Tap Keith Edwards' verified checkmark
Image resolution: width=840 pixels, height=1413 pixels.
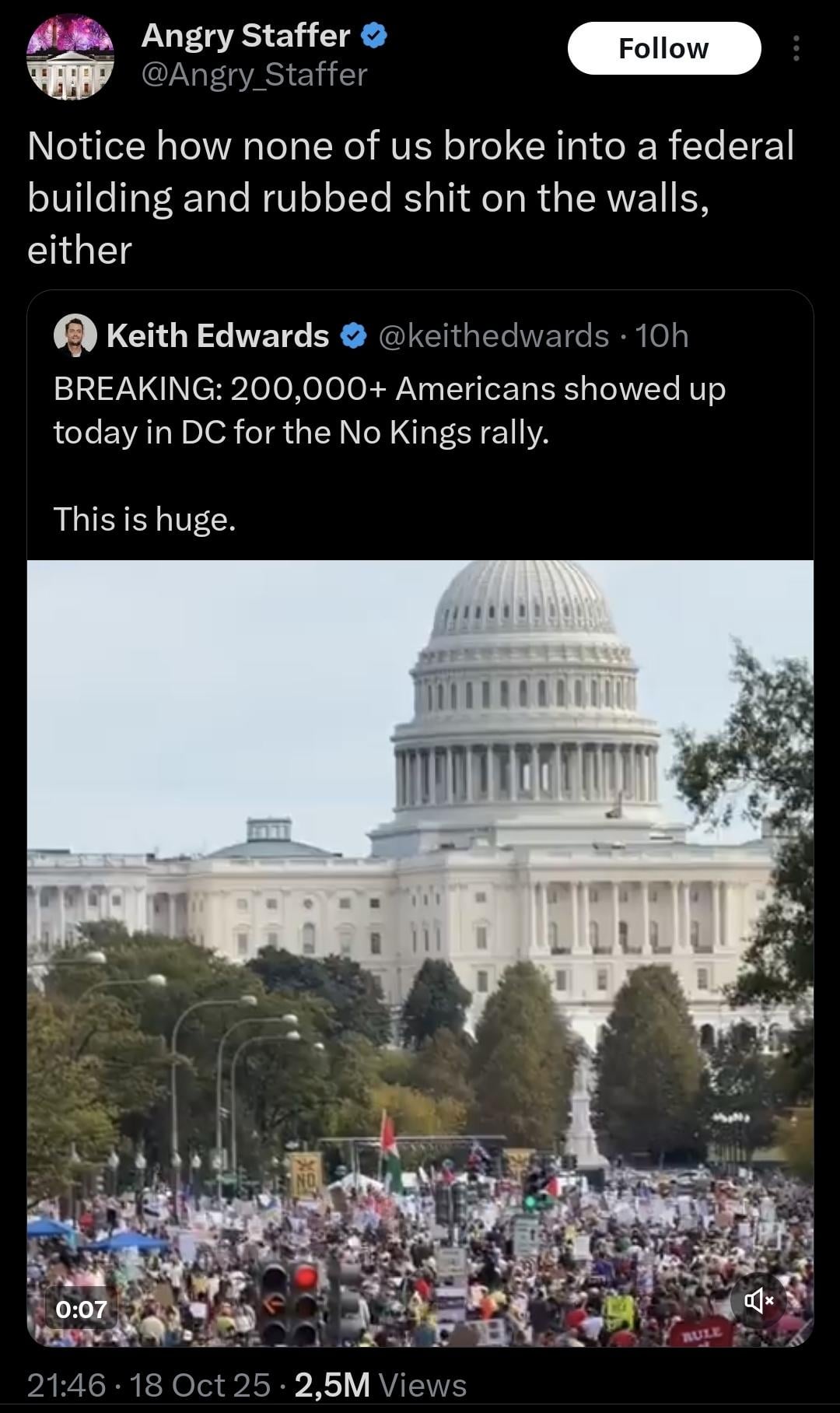pyautogui.click(x=353, y=336)
